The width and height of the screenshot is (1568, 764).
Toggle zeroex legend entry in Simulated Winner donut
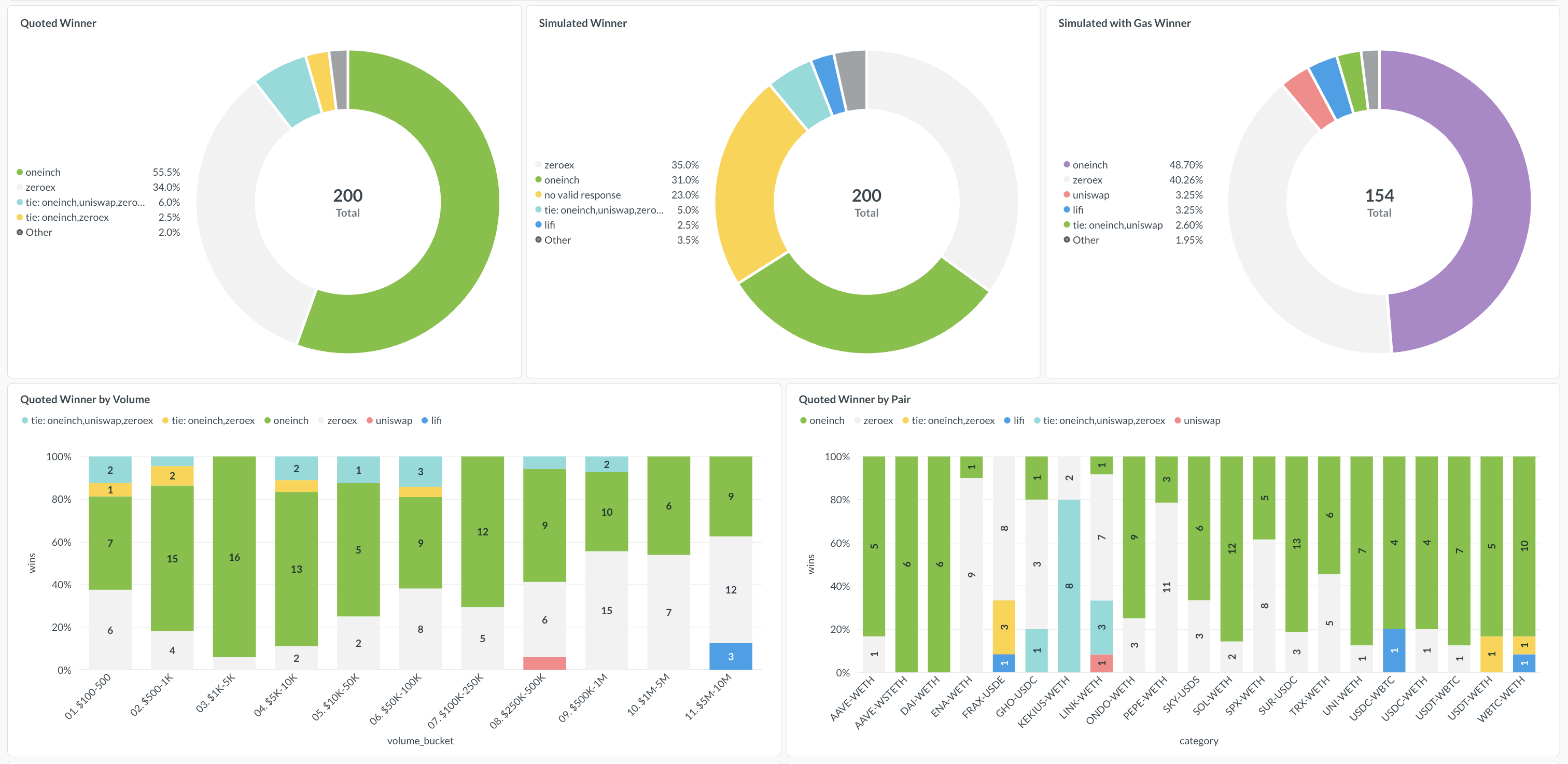click(559, 165)
